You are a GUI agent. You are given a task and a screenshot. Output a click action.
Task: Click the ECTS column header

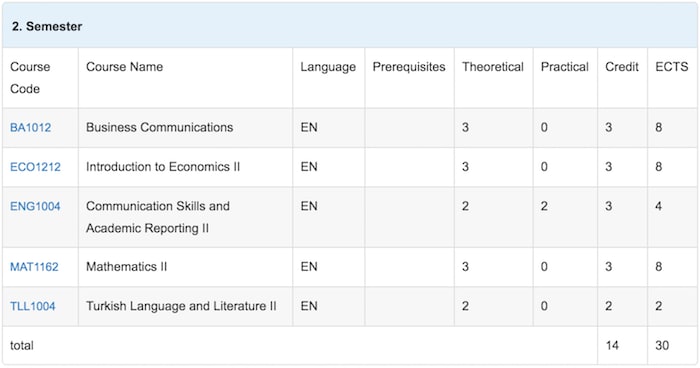(x=672, y=67)
